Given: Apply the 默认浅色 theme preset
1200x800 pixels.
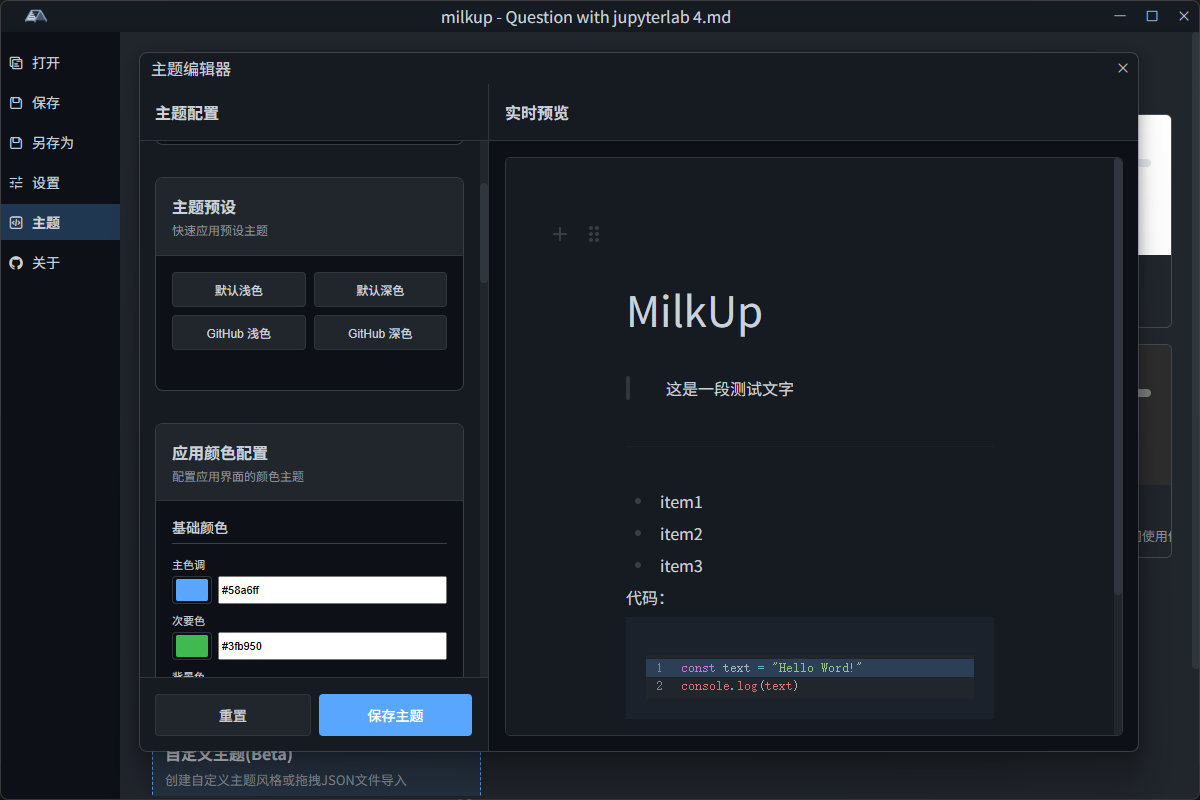Looking at the screenshot, I should click(x=239, y=289).
